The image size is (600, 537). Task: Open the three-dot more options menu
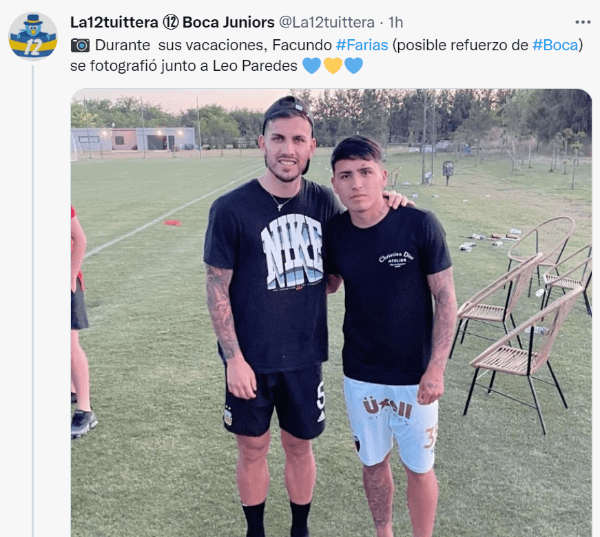(x=583, y=23)
